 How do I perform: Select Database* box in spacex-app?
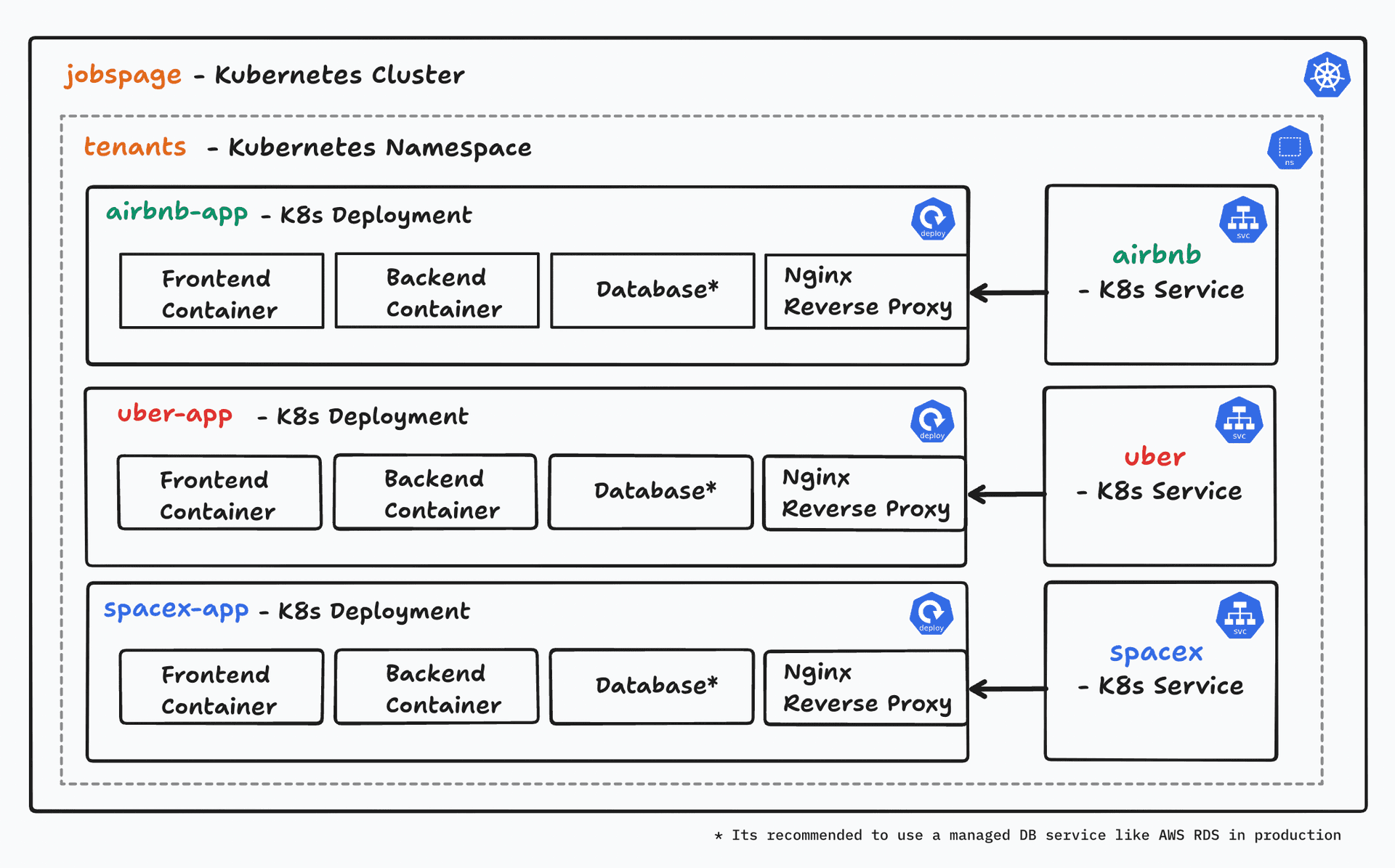(x=652, y=687)
